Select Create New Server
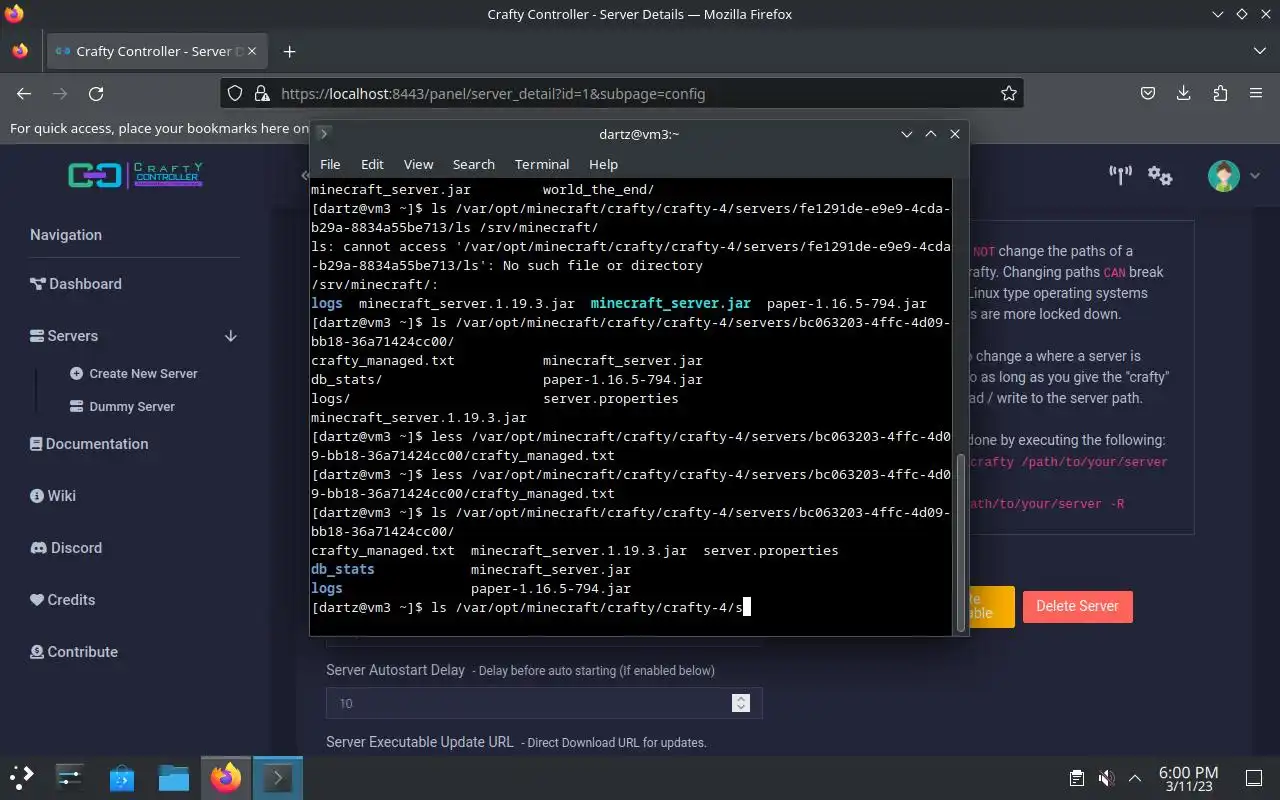 pyautogui.click(x=134, y=373)
